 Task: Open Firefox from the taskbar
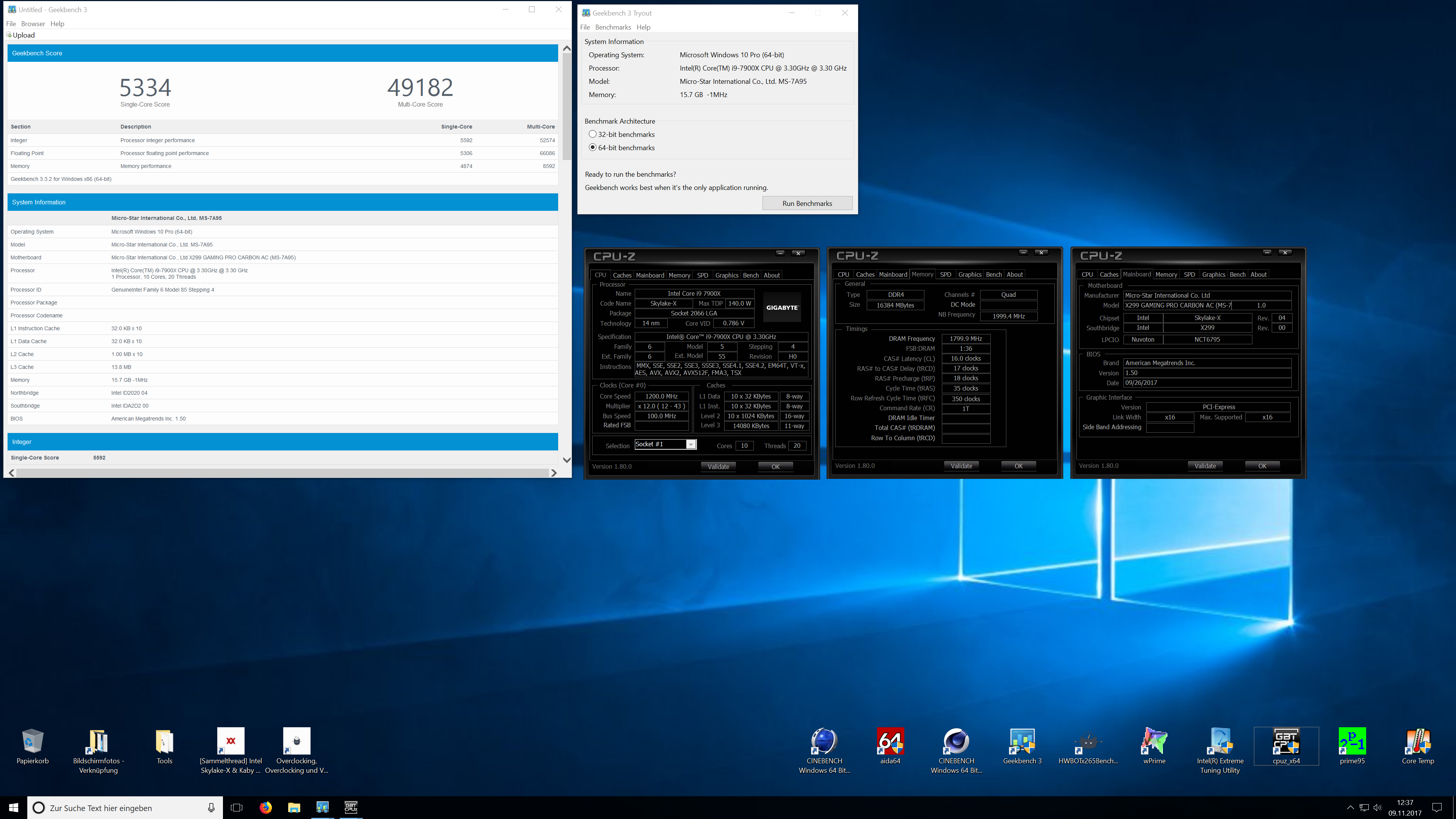pyautogui.click(x=266, y=808)
